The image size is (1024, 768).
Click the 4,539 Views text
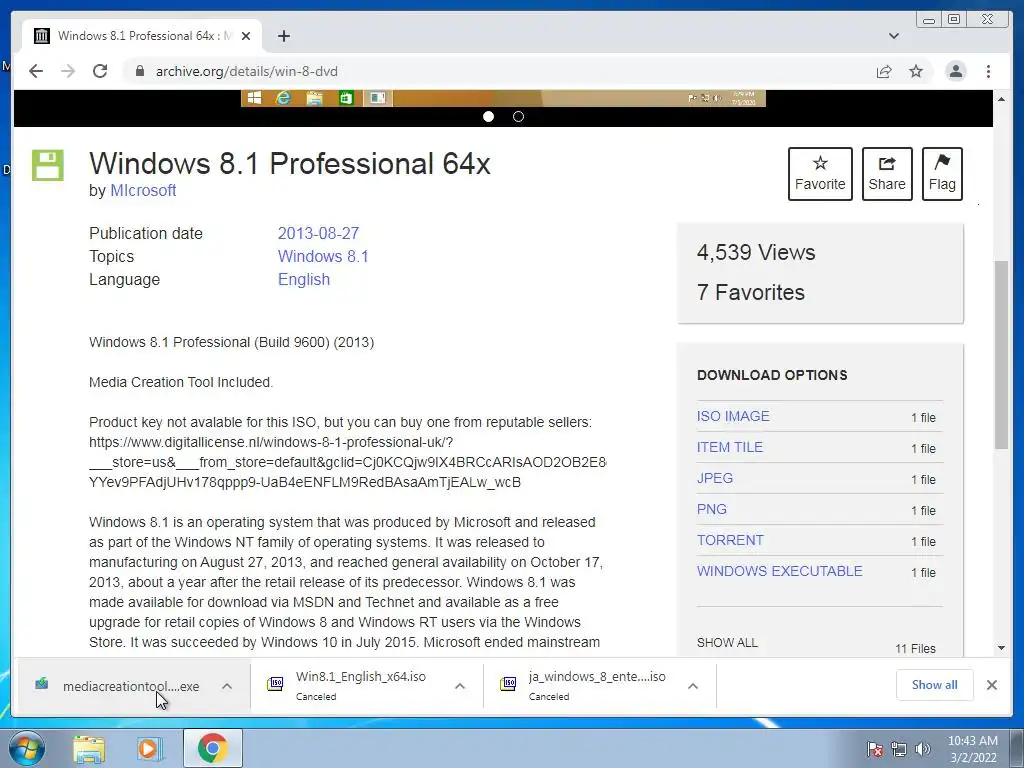pyautogui.click(x=756, y=253)
